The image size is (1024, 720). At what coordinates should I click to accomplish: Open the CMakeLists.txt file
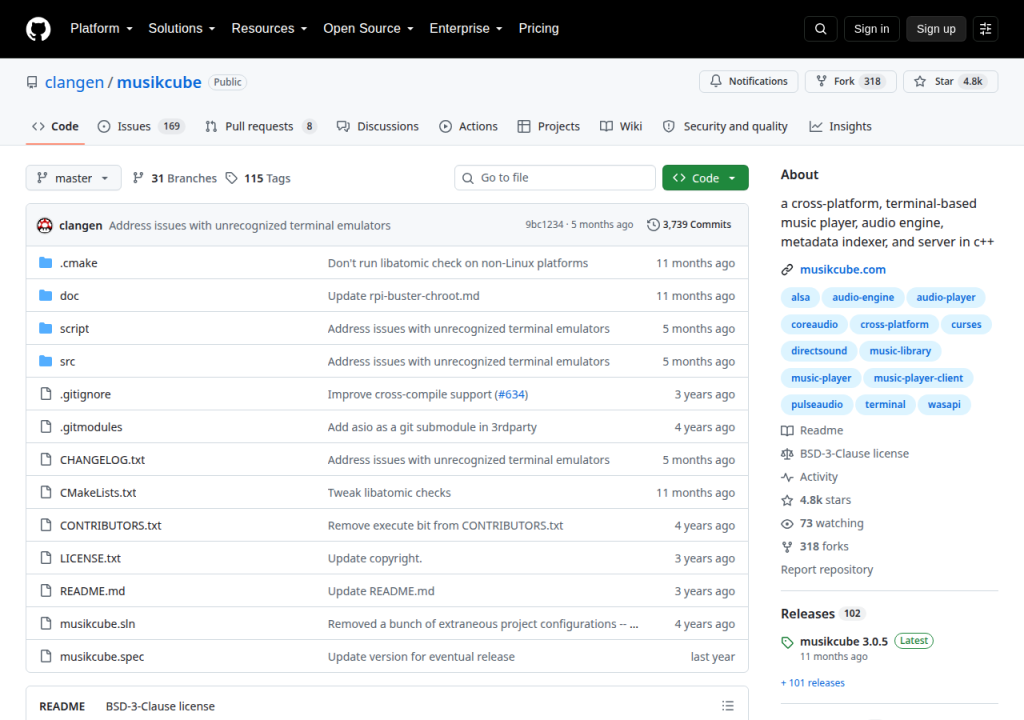pyautogui.click(x=98, y=493)
